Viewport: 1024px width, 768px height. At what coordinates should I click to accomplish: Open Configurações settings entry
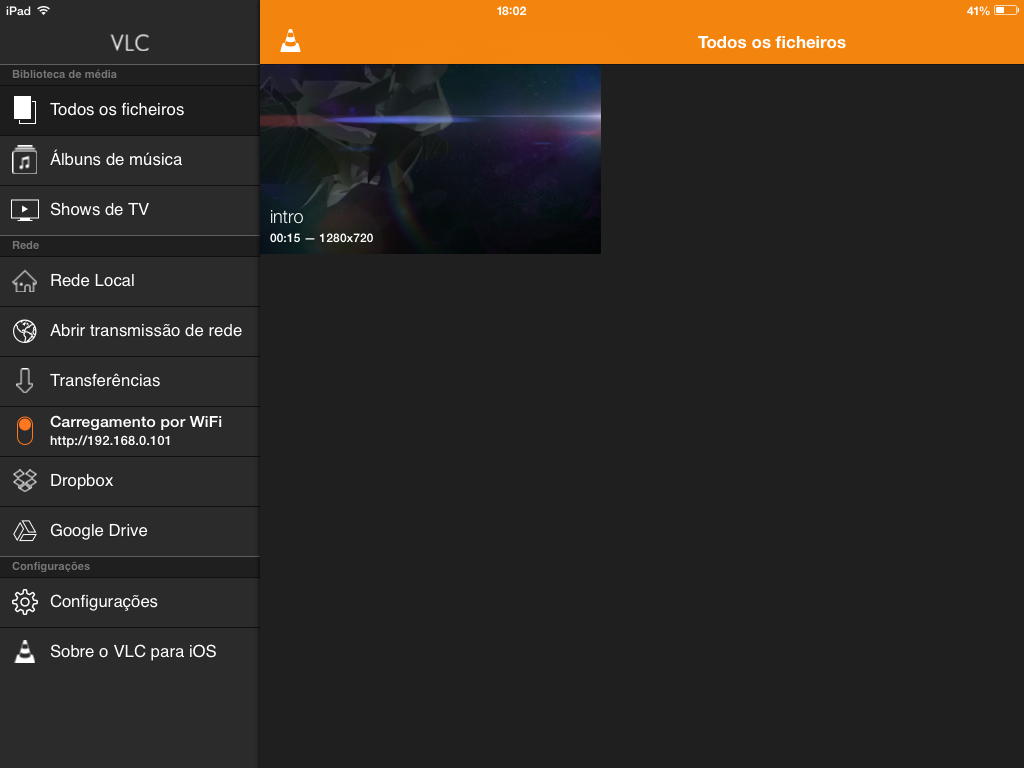129,602
